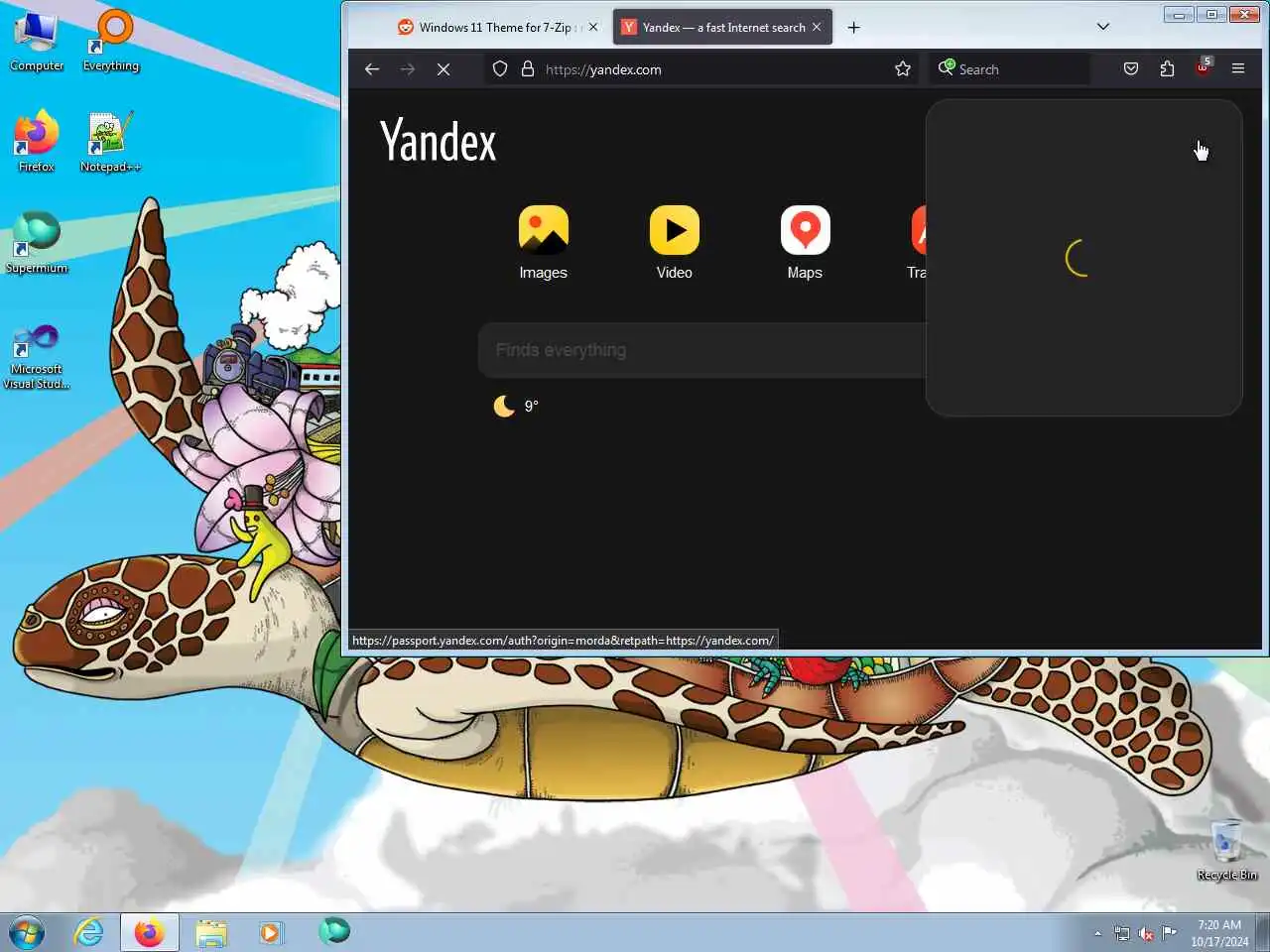Screen dimensions: 1270x952
Task: Open Windows Media Player from taskbar
Action: tap(270, 932)
